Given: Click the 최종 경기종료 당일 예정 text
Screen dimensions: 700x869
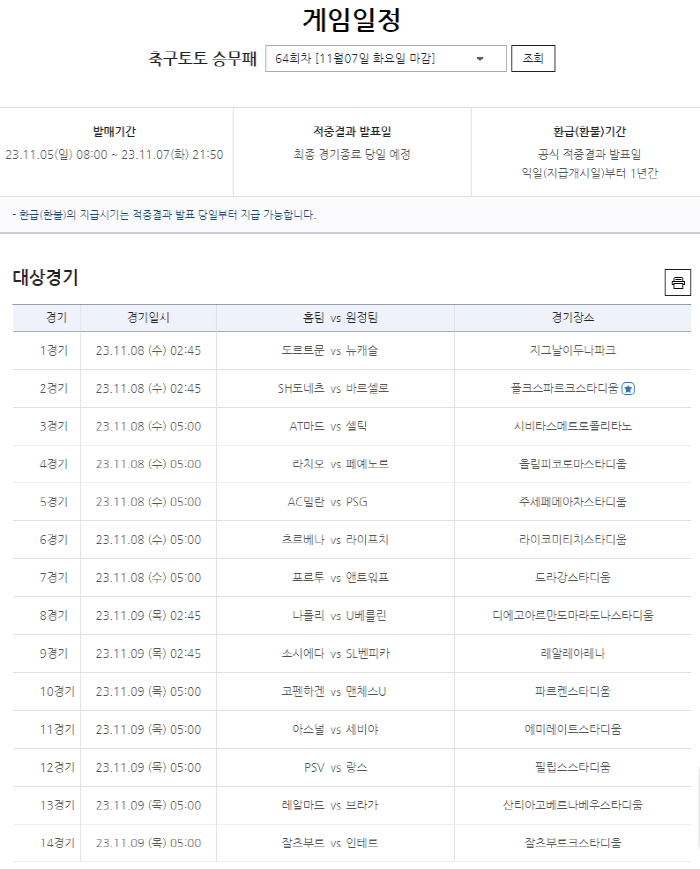Looking at the screenshot, I should click(x=352, y=155).
